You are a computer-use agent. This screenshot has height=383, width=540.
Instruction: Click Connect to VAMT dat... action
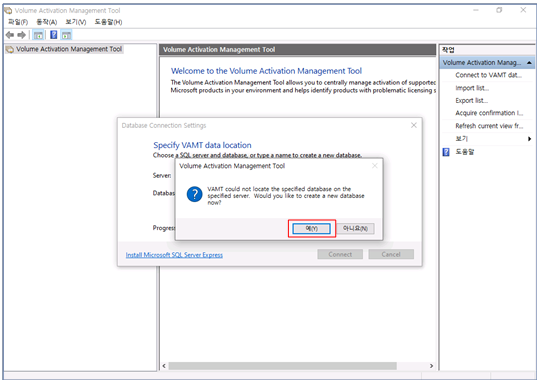(x=488, y=75)
